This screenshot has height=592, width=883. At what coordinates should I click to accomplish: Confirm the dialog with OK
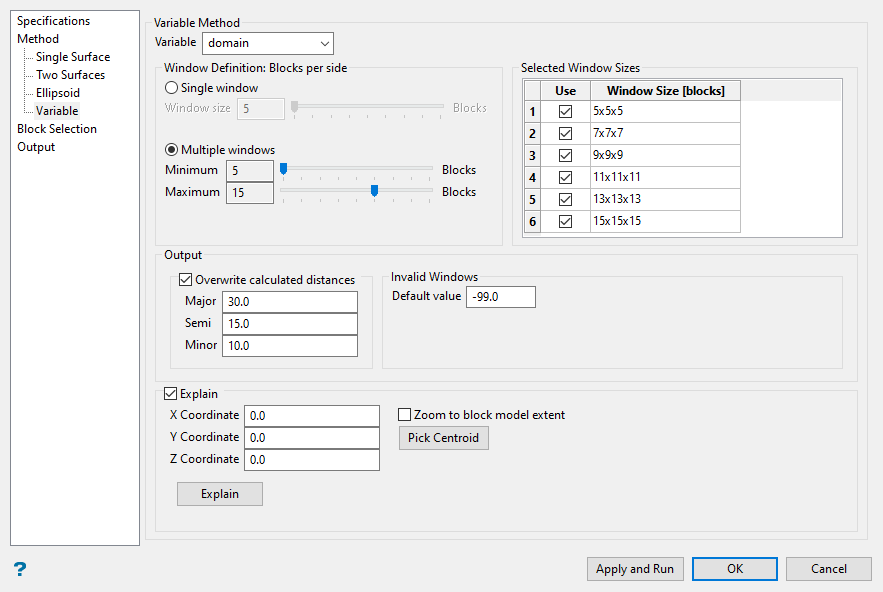[735, 569]
